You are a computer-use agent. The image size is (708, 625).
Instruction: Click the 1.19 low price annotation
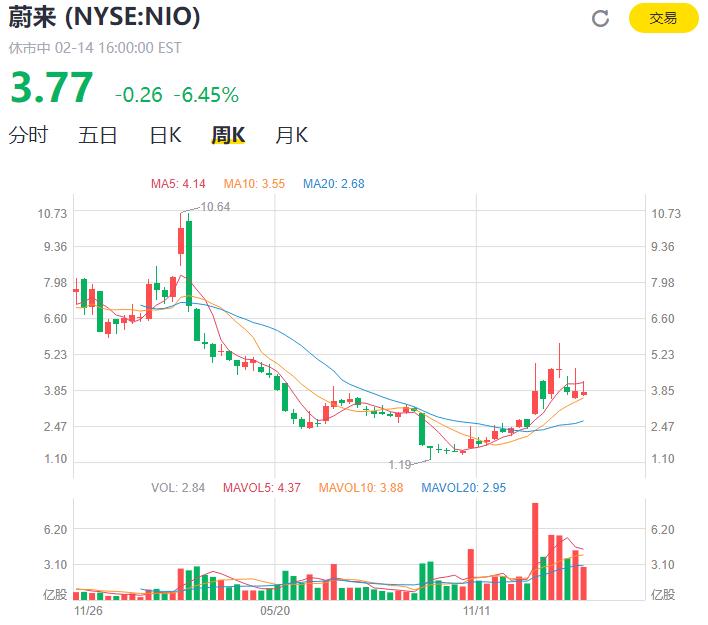click(400, 464)
